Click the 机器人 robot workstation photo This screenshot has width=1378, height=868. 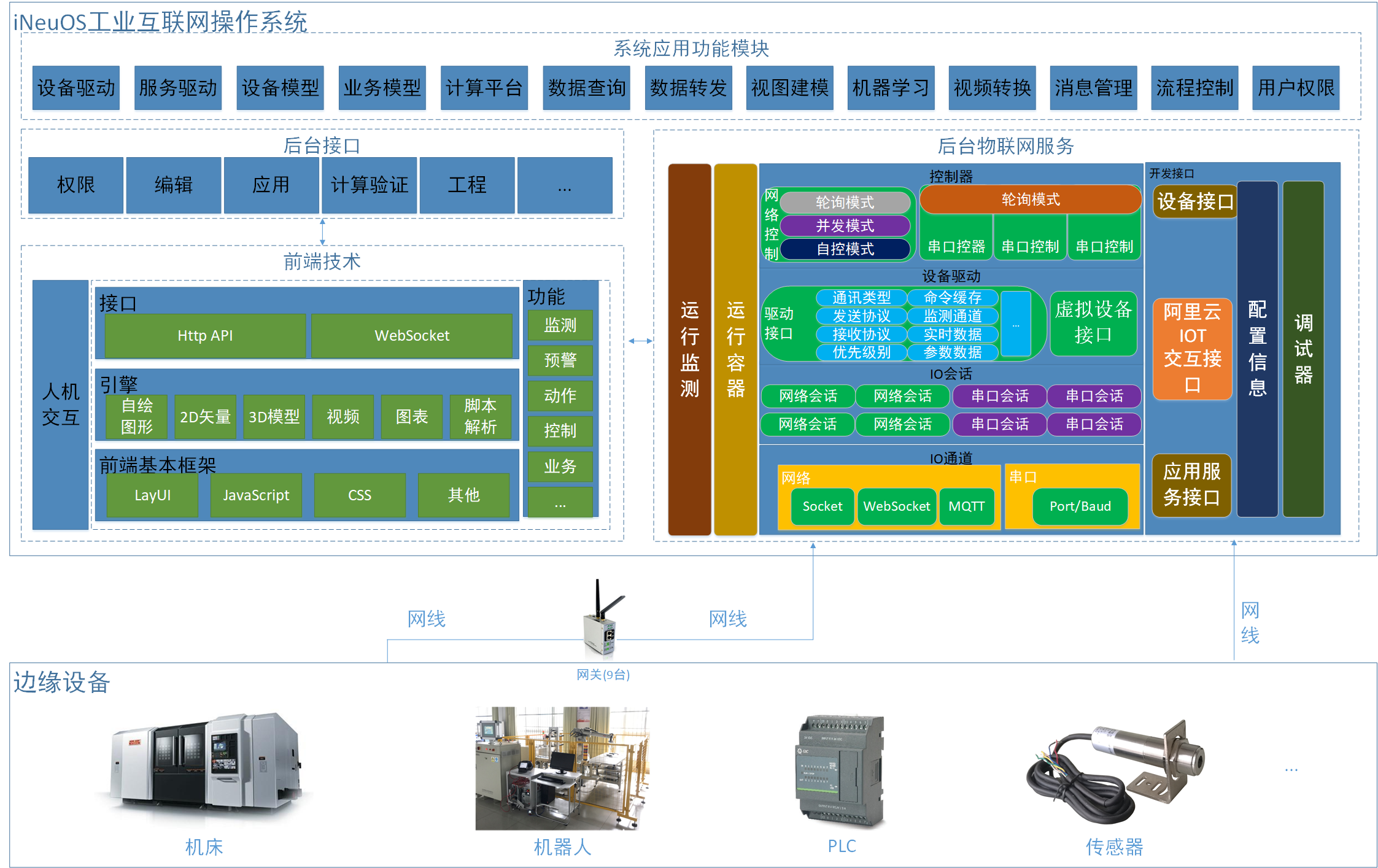562,767
